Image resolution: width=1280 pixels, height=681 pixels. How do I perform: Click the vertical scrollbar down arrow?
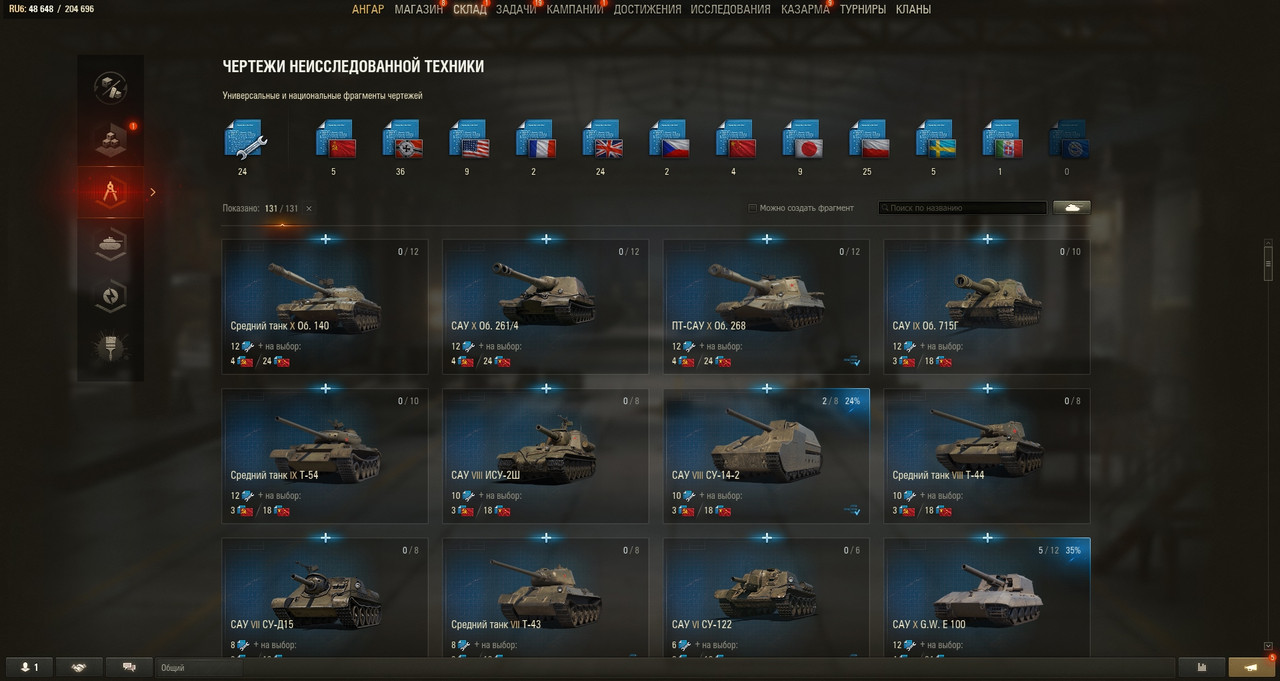(x=1268, y=646)
